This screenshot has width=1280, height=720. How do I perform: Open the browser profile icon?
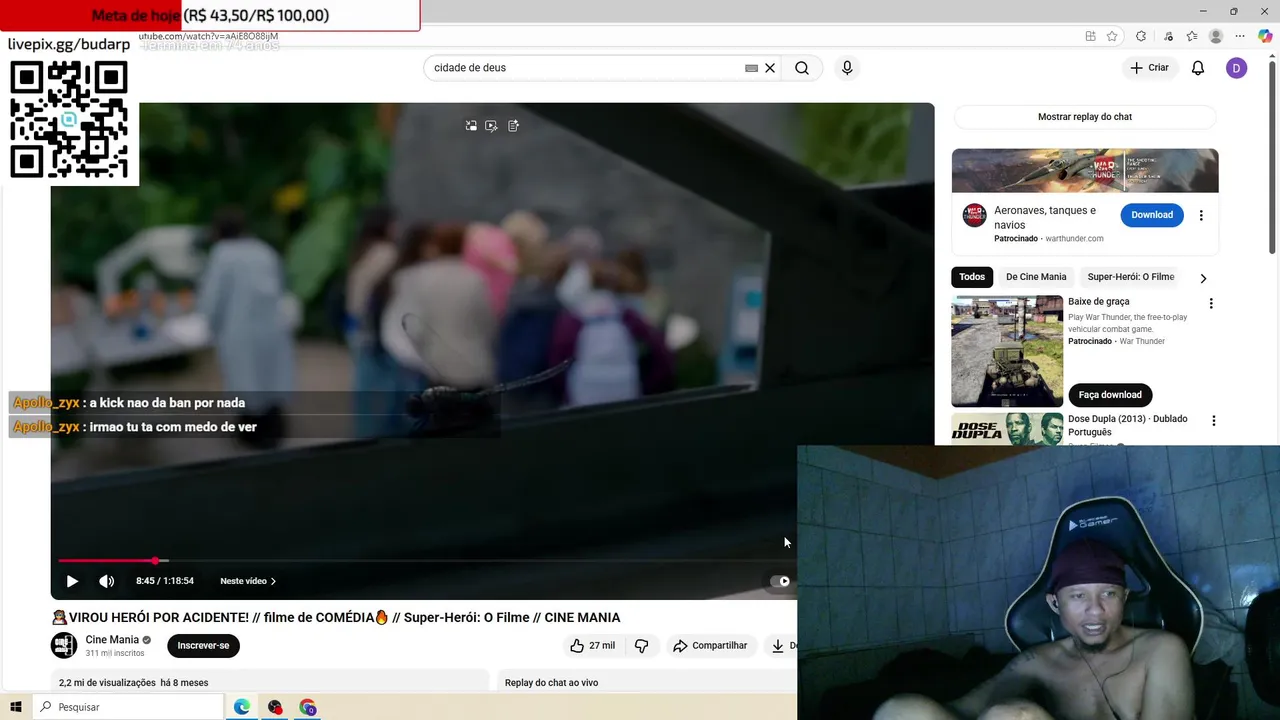1216,36
